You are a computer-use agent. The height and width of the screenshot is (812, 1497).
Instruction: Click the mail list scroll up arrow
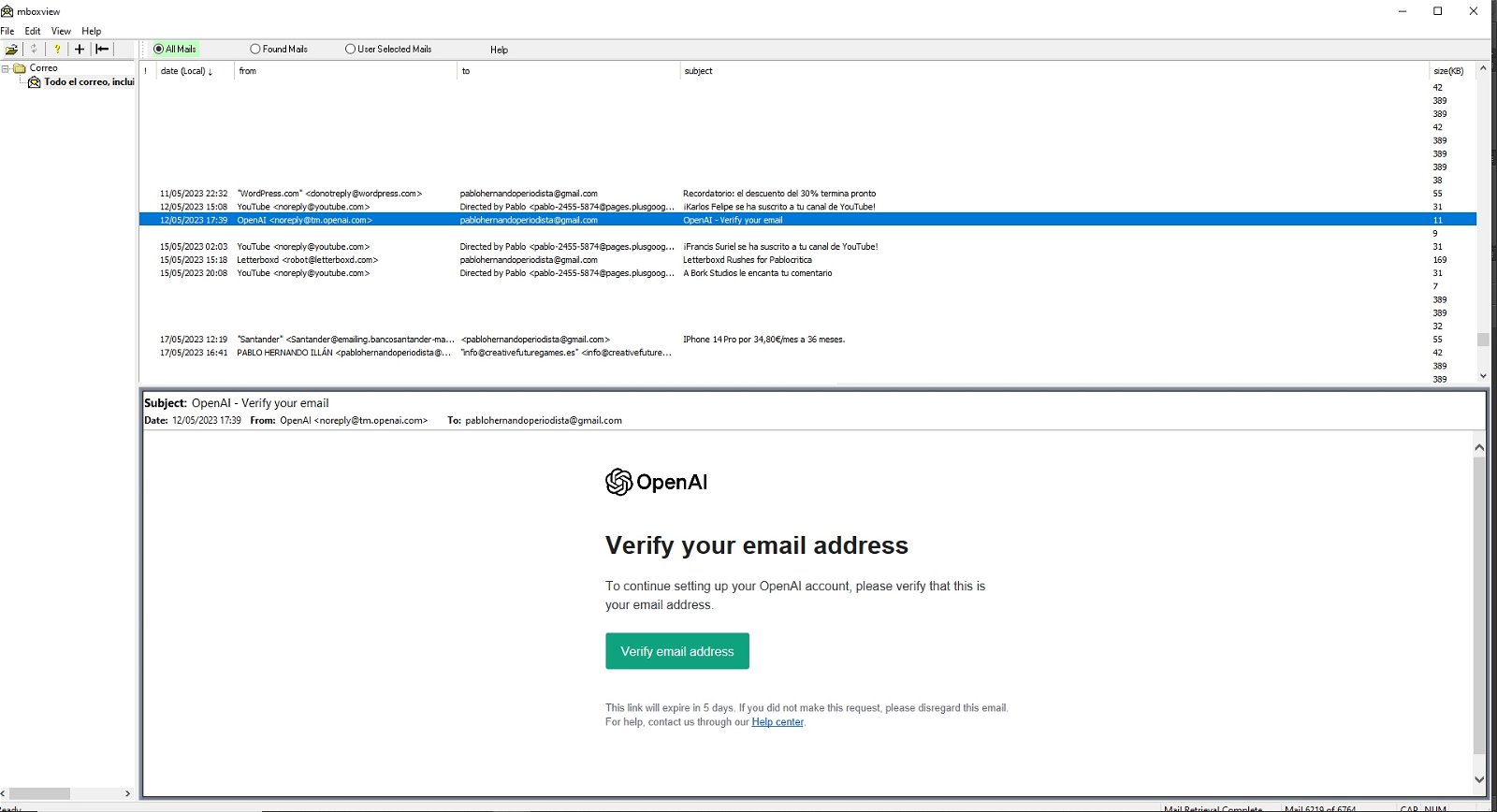(x=1483, y=69)
